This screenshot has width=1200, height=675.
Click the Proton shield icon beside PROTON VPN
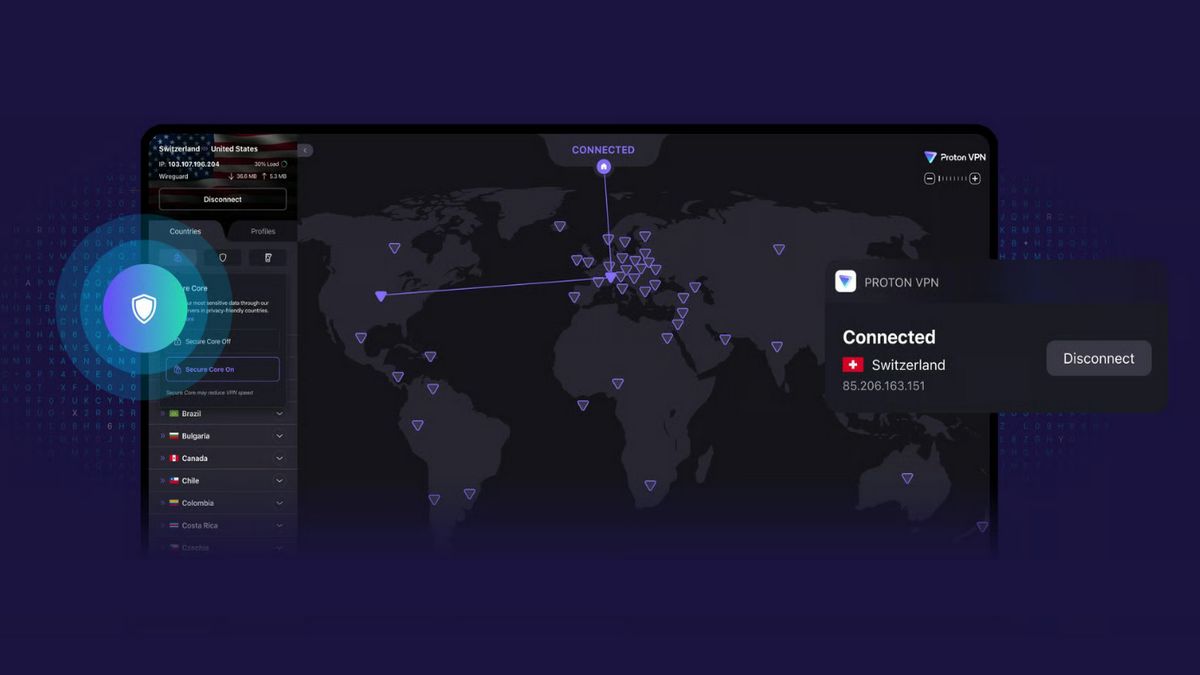[x=845, y=281]
